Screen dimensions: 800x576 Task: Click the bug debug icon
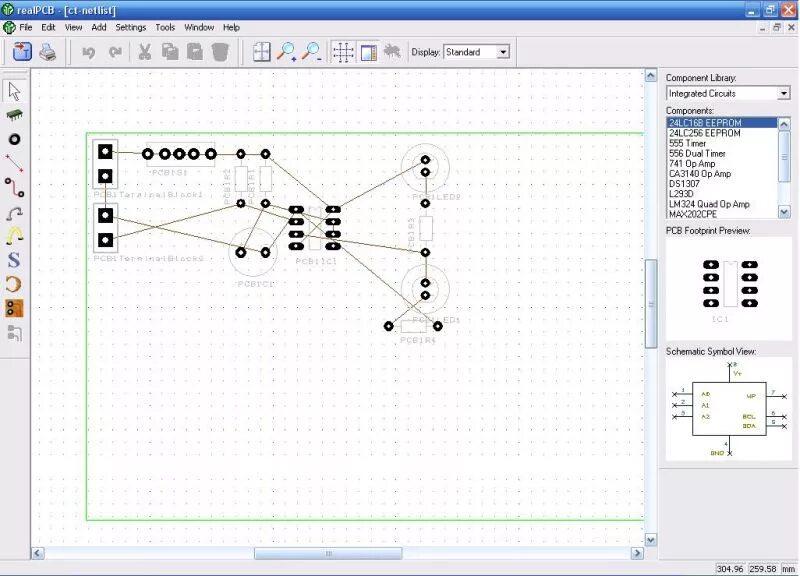pyautogui.click(x=392, y=51)
